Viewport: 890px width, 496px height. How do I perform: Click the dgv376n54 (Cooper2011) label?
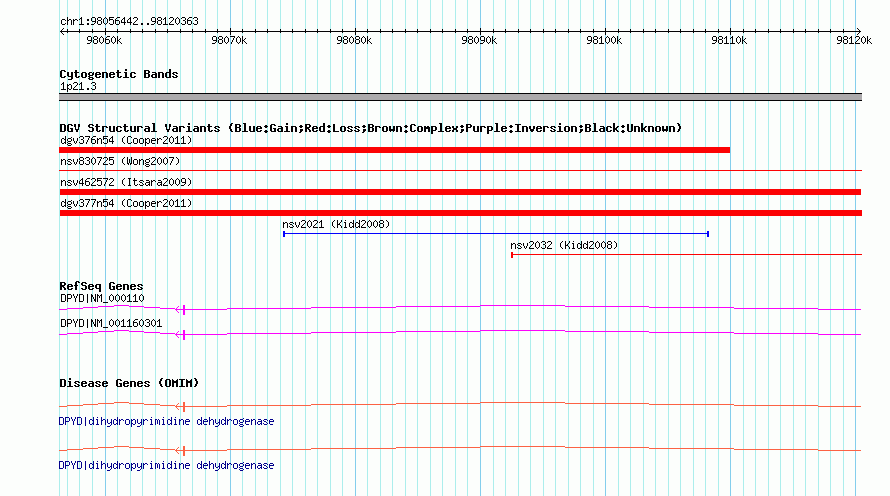coord(126,140)
